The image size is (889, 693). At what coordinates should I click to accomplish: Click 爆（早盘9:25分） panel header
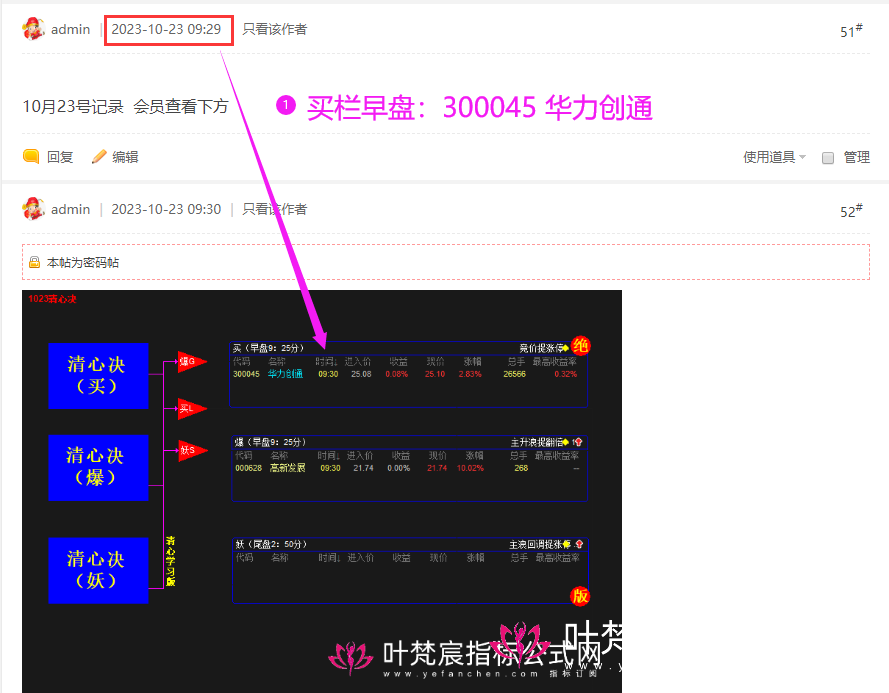tap(270, 442)
